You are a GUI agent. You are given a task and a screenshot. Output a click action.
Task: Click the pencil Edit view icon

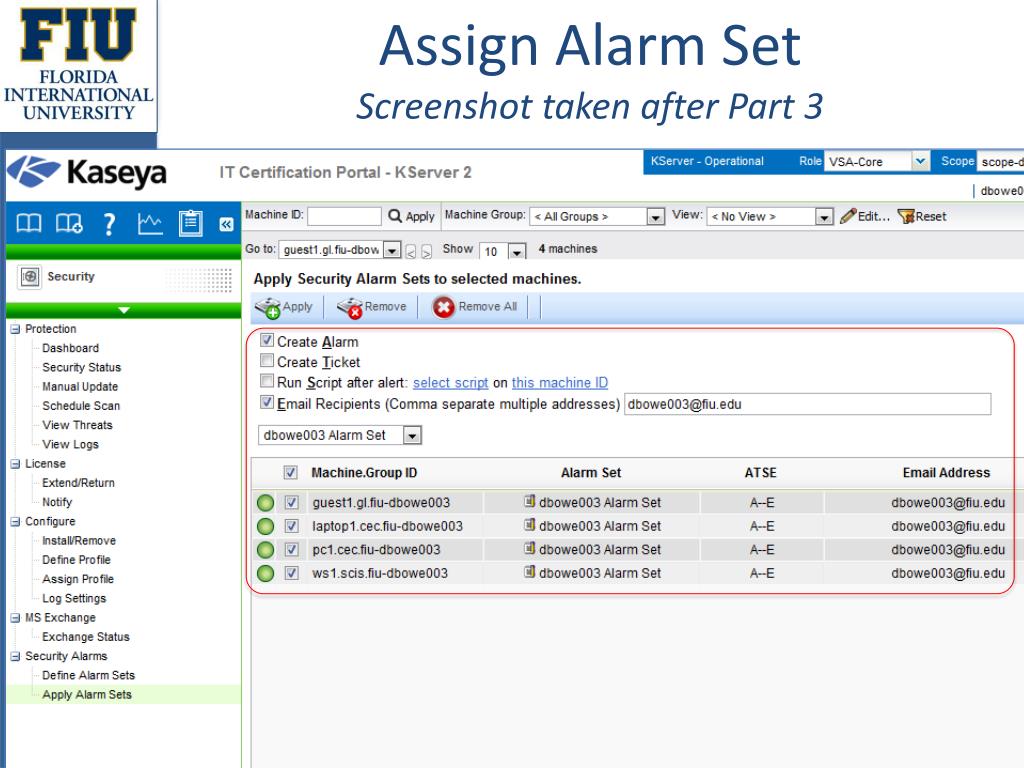(848, 216)
